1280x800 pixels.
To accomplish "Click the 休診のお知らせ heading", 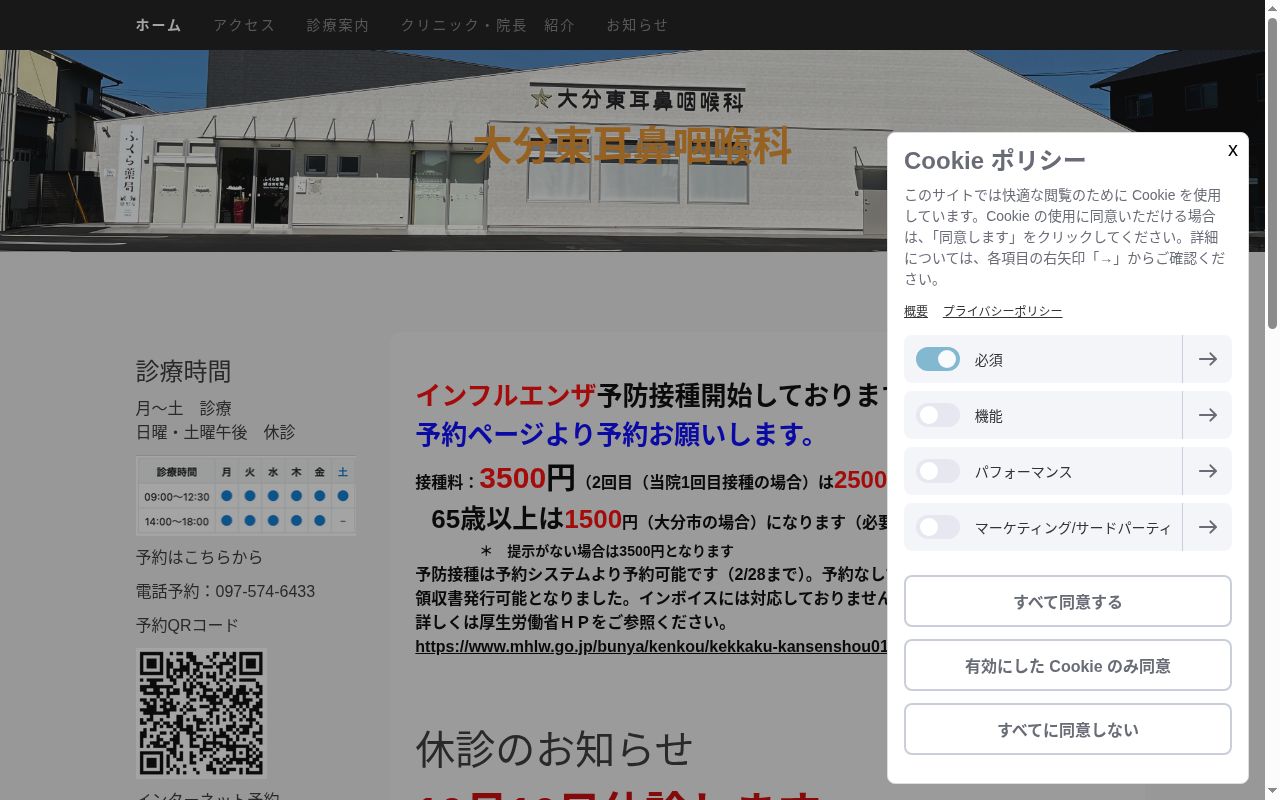I will pyautogui.click(x=554, y=748).
